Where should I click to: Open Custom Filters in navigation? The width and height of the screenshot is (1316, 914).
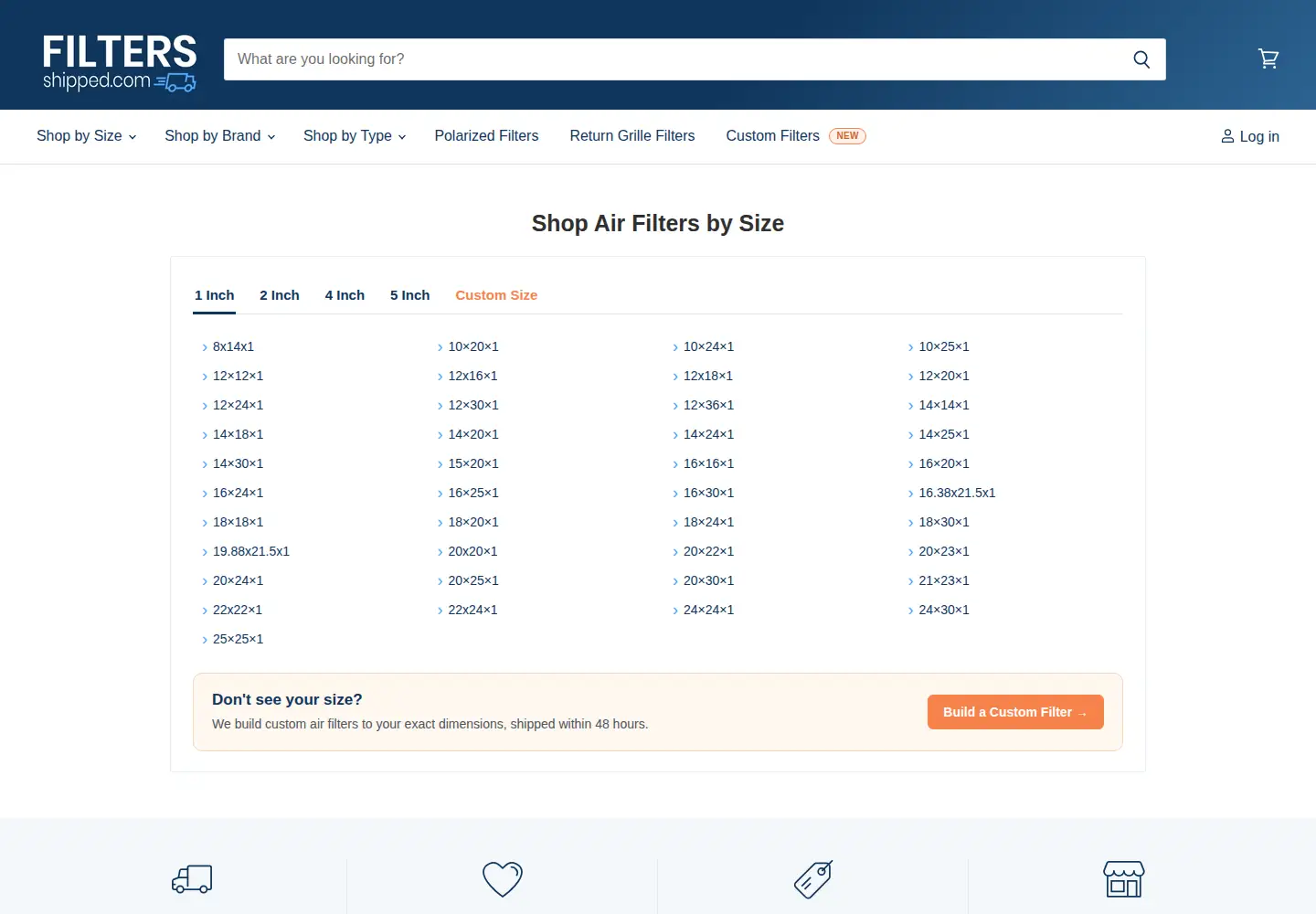773,136
